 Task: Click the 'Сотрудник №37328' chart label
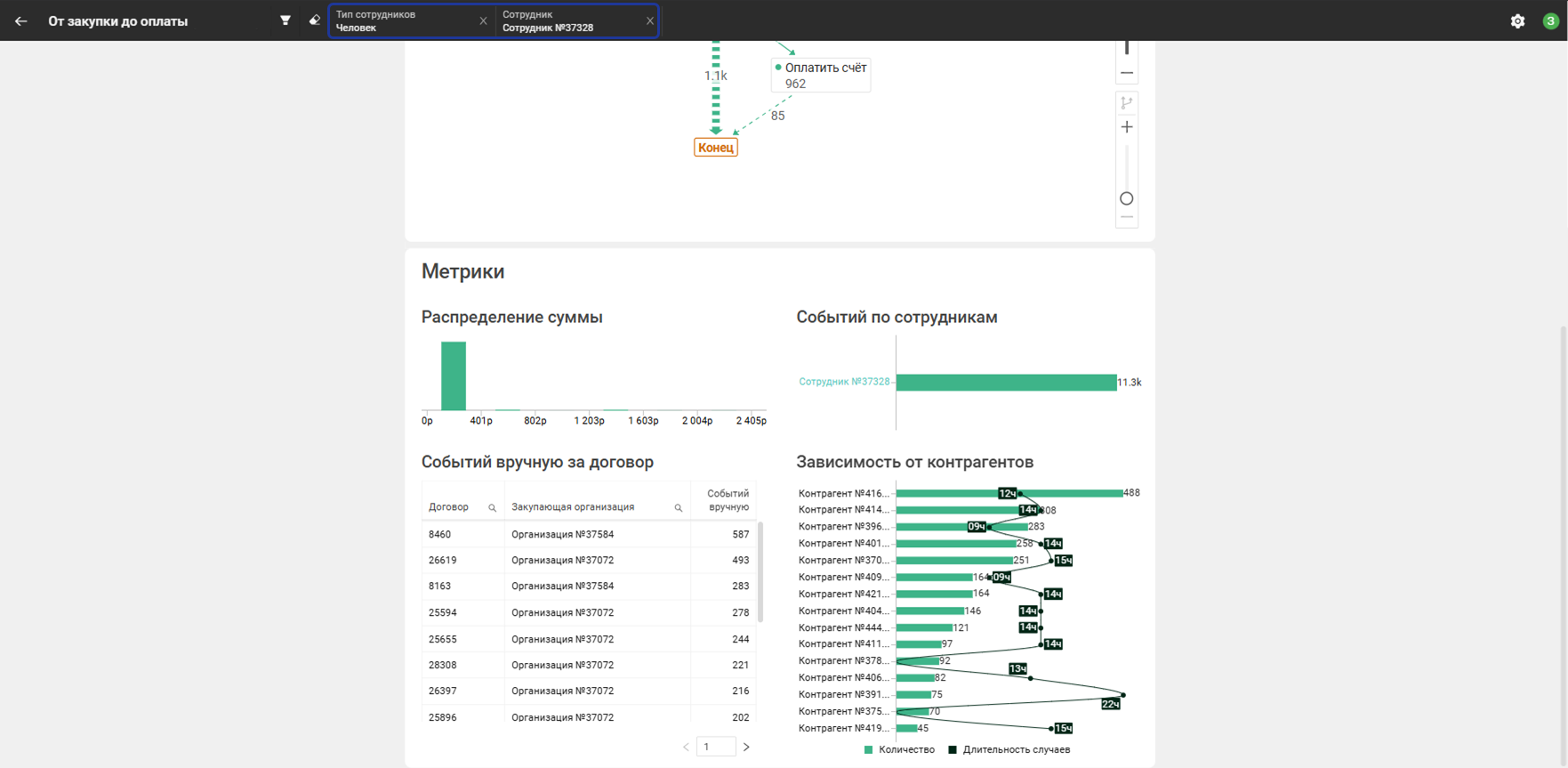click(843, 382)
